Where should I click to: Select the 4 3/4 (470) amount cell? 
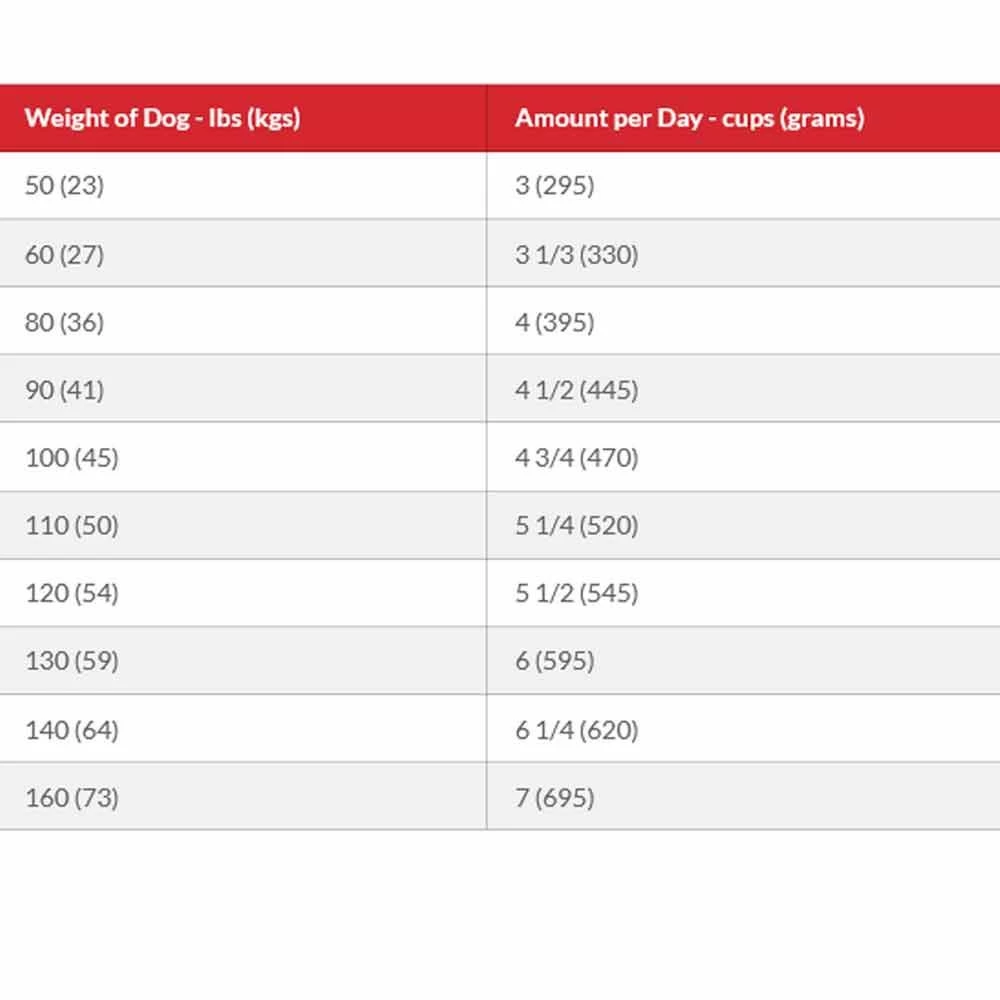(x=576, y=458)
